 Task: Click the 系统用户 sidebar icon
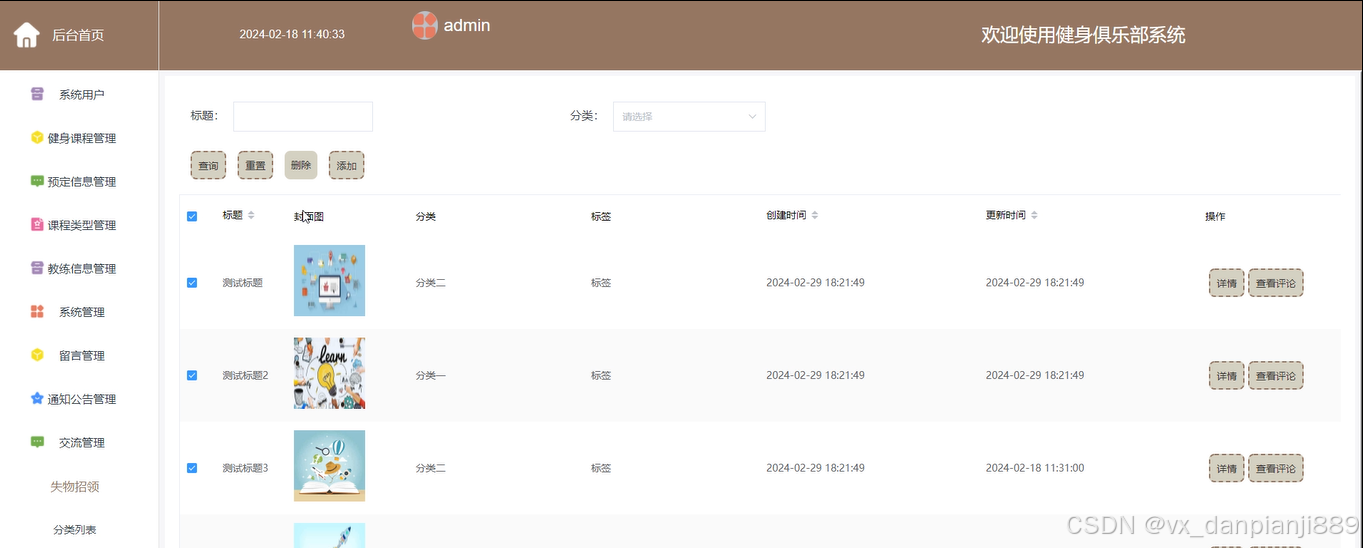[x=37, y=94]
